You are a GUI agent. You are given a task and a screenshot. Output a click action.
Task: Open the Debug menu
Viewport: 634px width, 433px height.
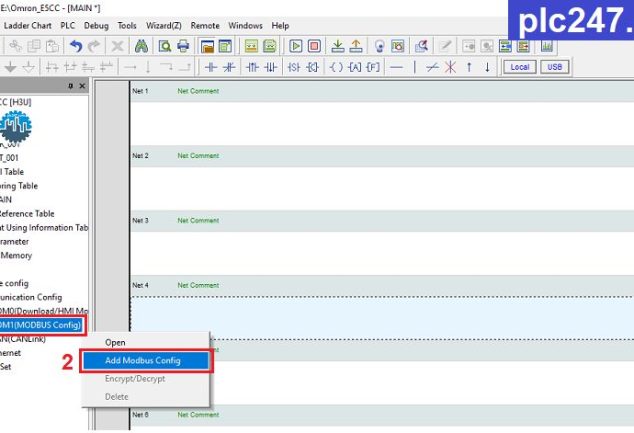[x=96, y=25]
